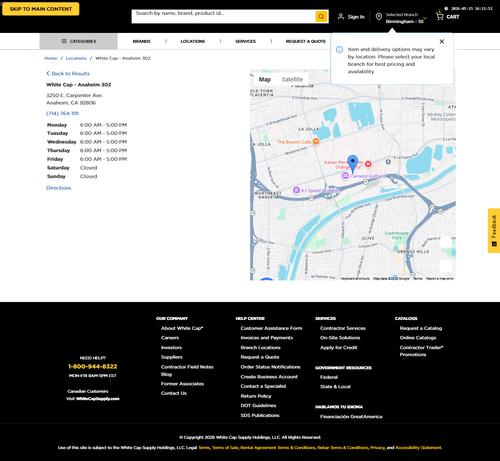500x461 pixels.
Task: Open Former Associates footer link
Action: 182,384
